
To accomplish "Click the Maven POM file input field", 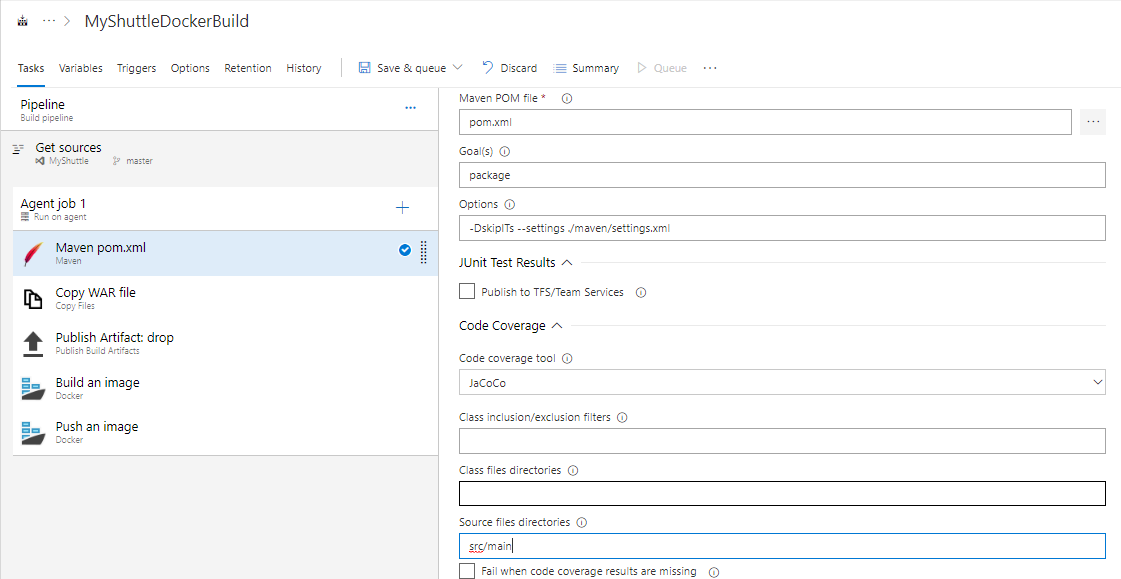I will click(765, 122).
